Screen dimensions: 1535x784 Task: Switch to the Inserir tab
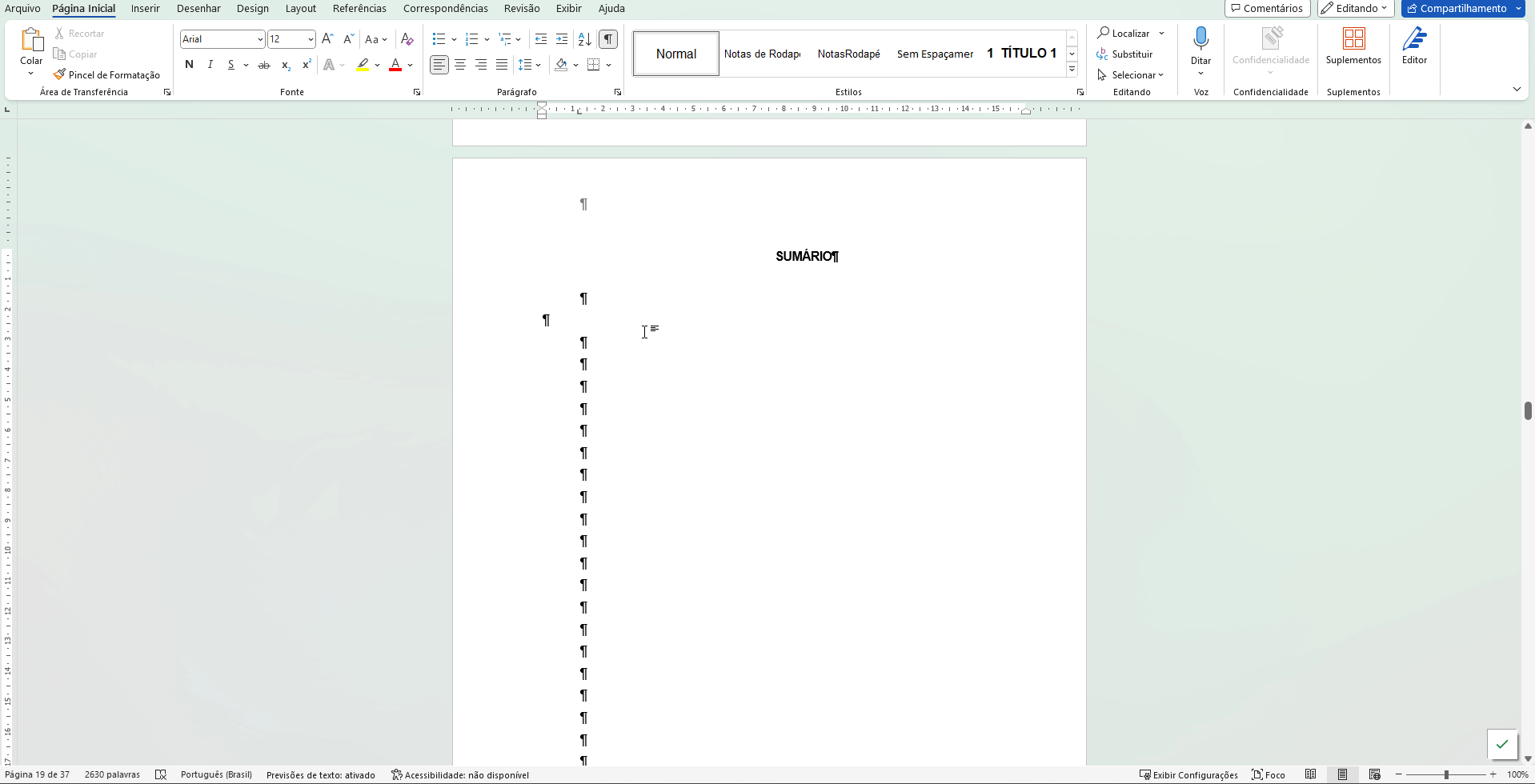point(146,8)
